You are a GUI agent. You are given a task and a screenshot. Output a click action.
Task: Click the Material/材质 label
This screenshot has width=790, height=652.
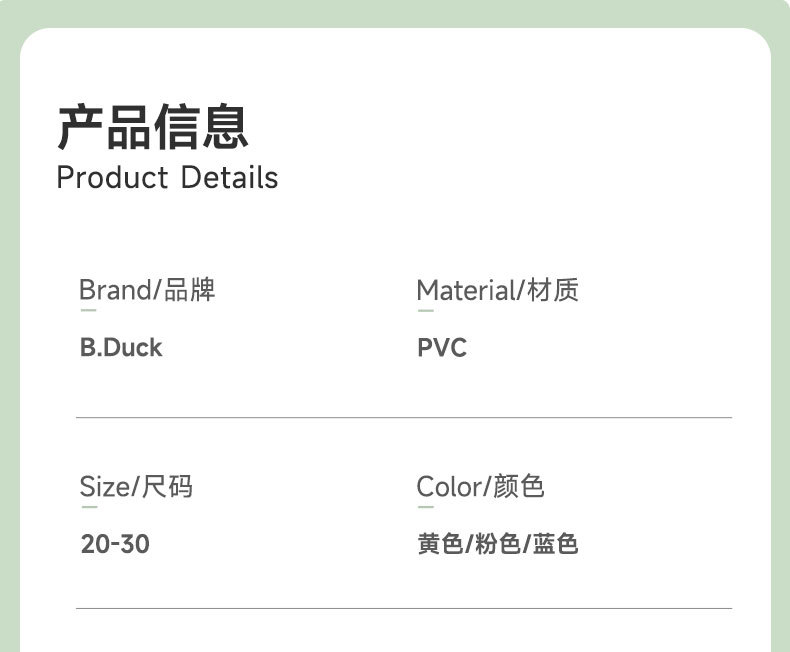click(497, 290)
